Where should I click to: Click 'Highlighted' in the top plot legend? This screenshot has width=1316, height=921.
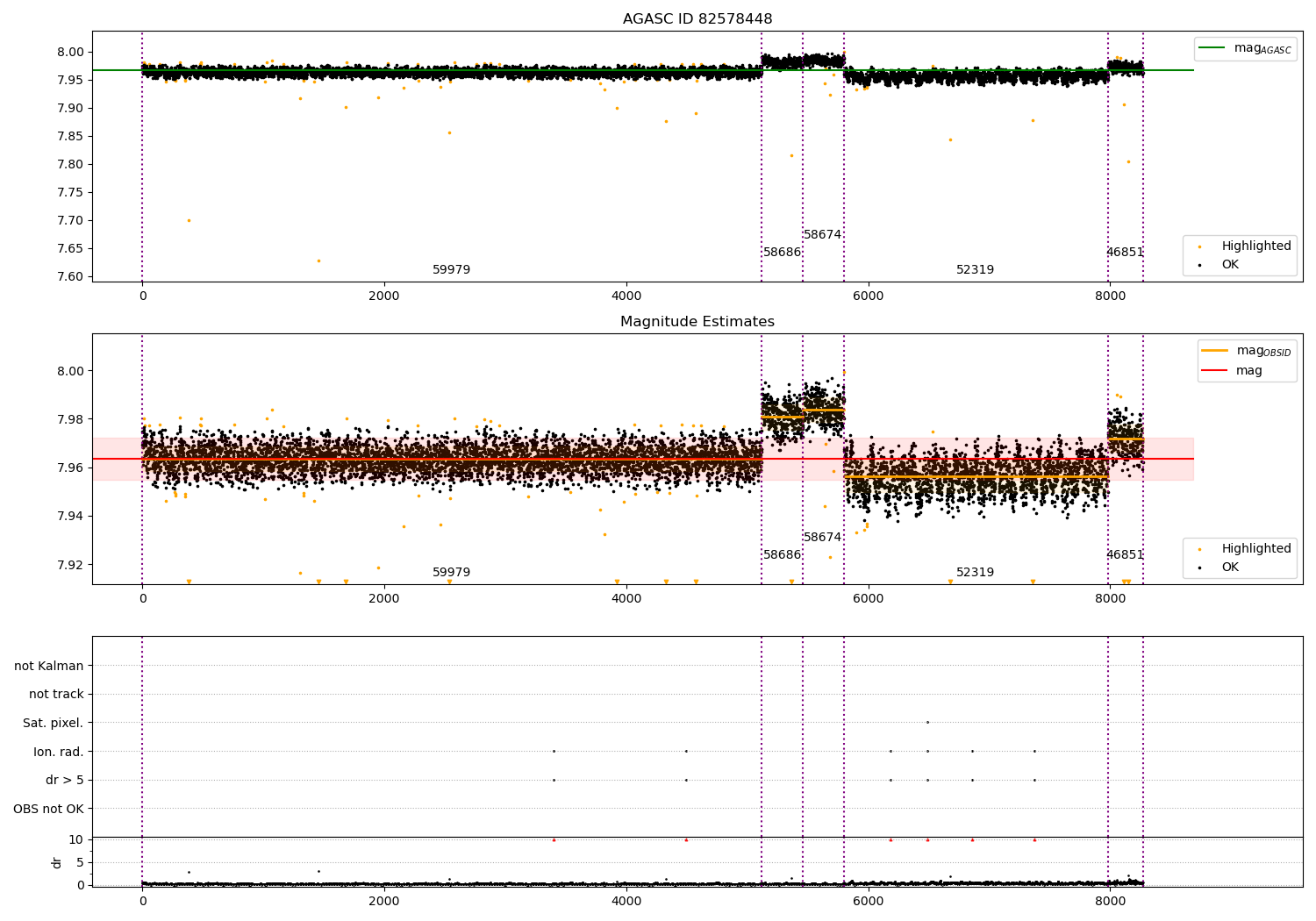pos(1245,246)
